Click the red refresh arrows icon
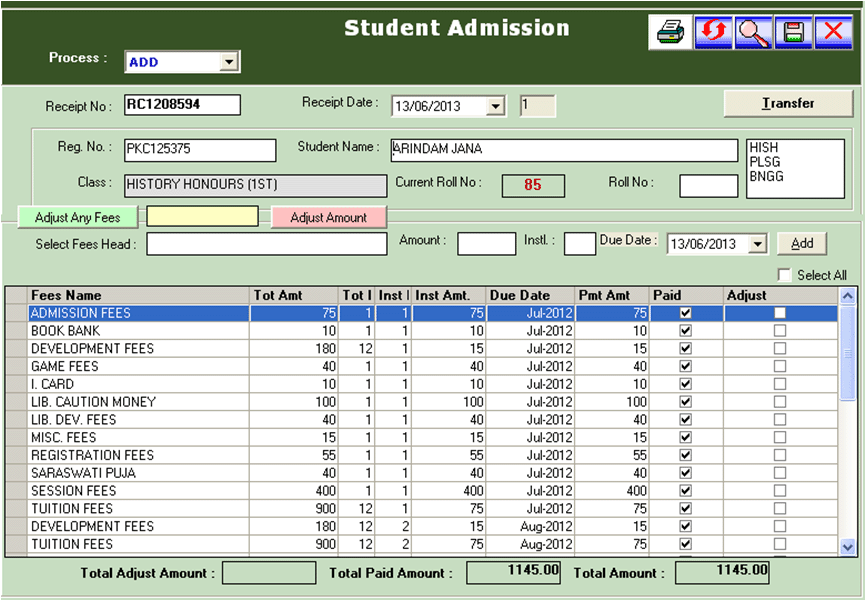 coord(714,32)
